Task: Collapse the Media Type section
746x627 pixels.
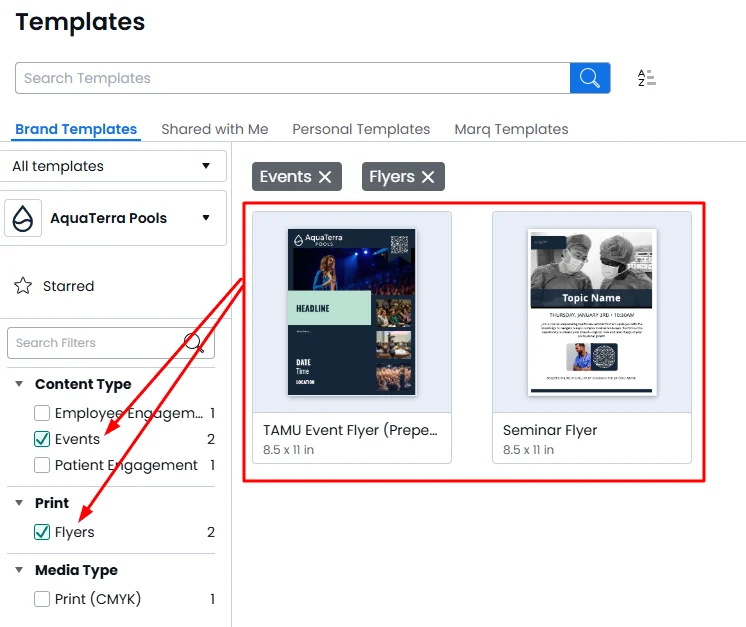Action: coord(20,570)
